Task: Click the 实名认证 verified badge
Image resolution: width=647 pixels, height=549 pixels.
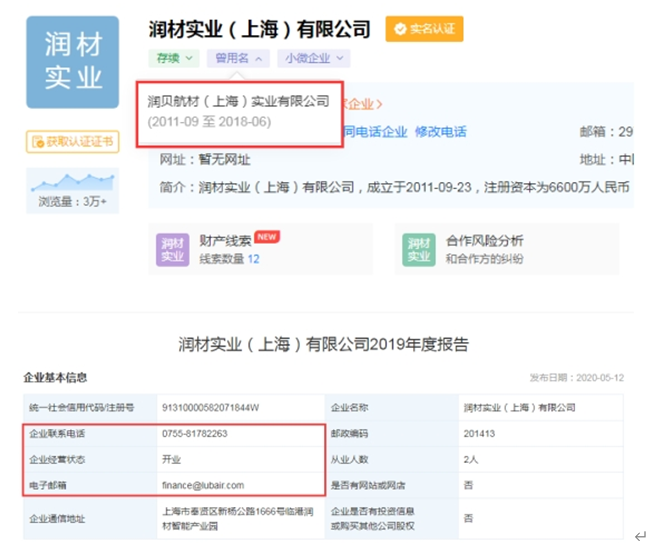Action: [x=424, y=30]
